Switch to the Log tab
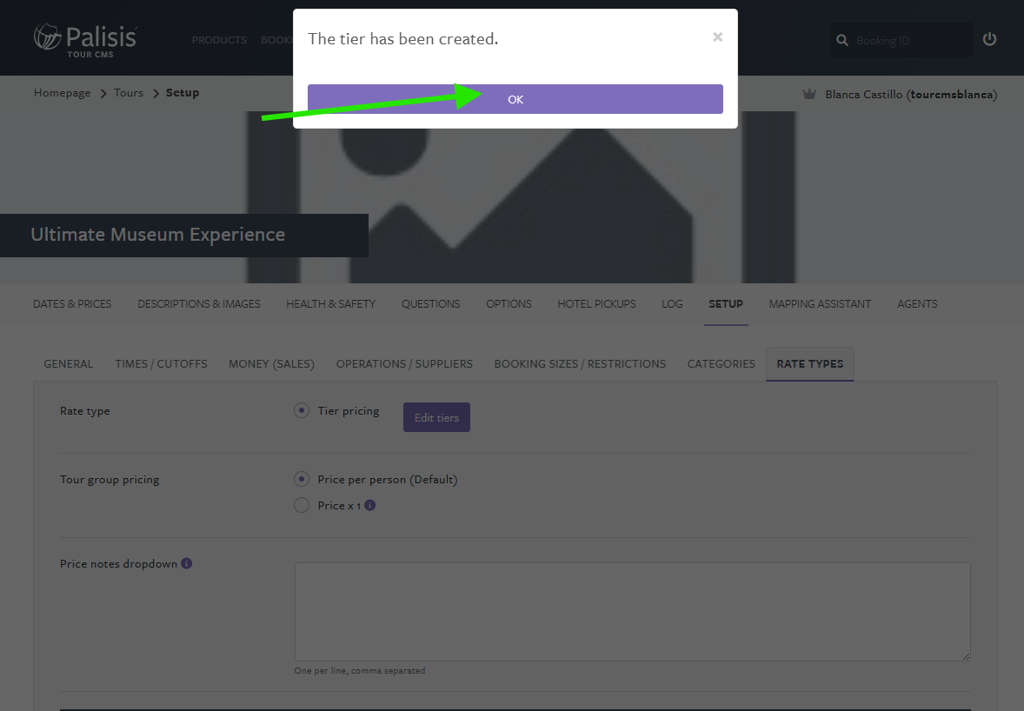This screenshot has width=1024, height=711. coord(672,304)
